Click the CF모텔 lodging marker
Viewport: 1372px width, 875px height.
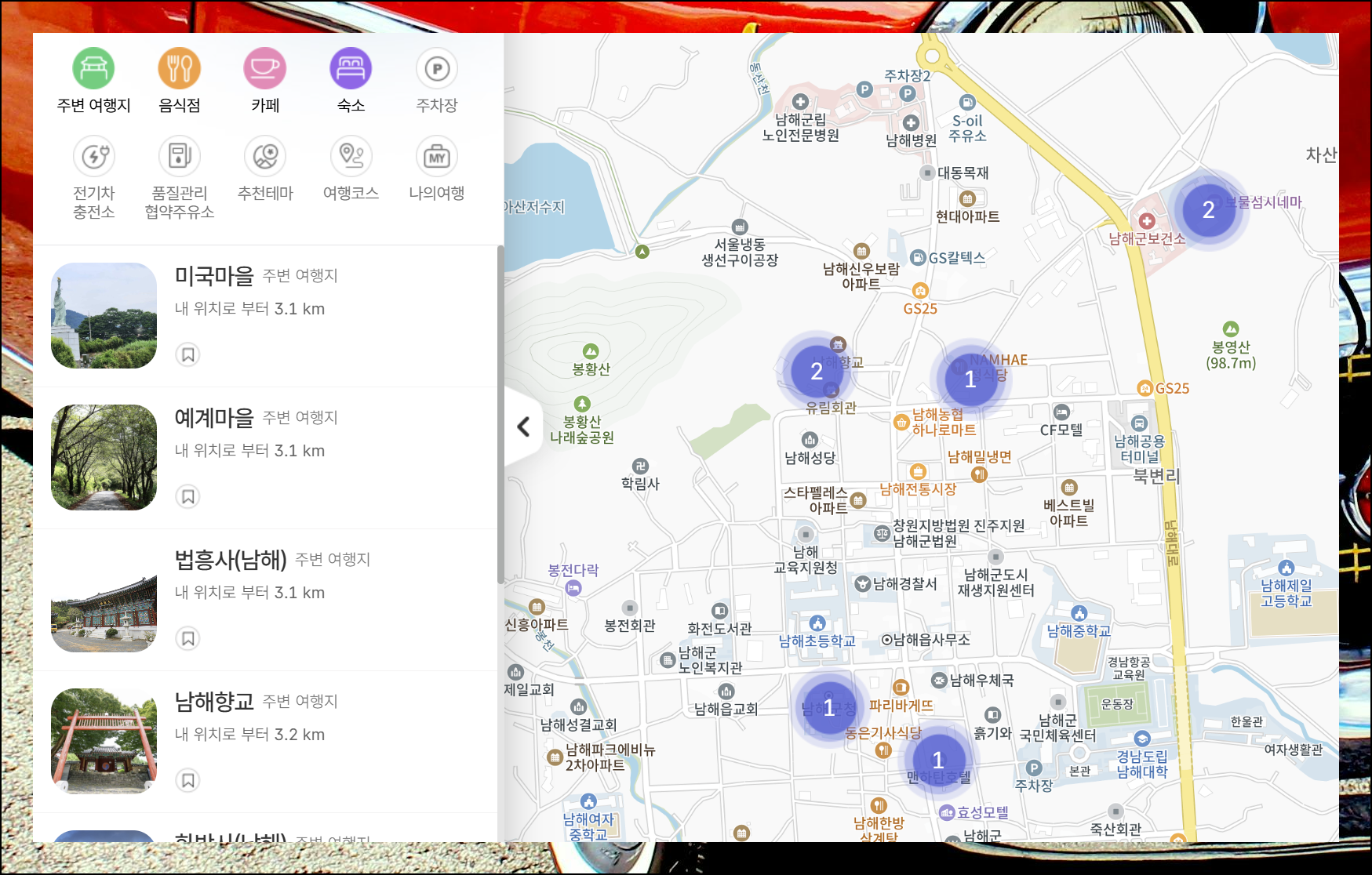(x=1061, y=412)
